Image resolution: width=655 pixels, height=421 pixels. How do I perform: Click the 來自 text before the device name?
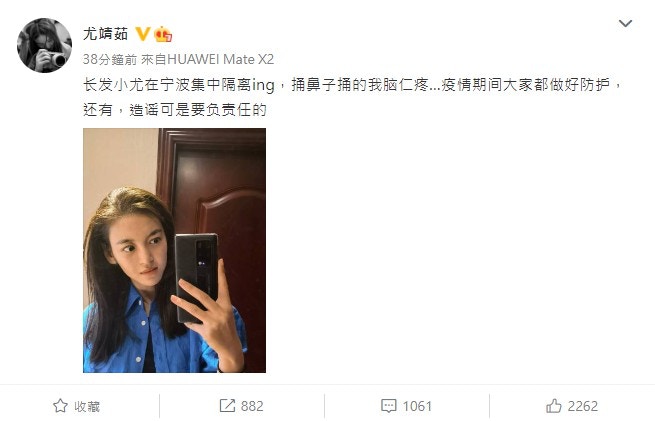click(x=154, y=59)
